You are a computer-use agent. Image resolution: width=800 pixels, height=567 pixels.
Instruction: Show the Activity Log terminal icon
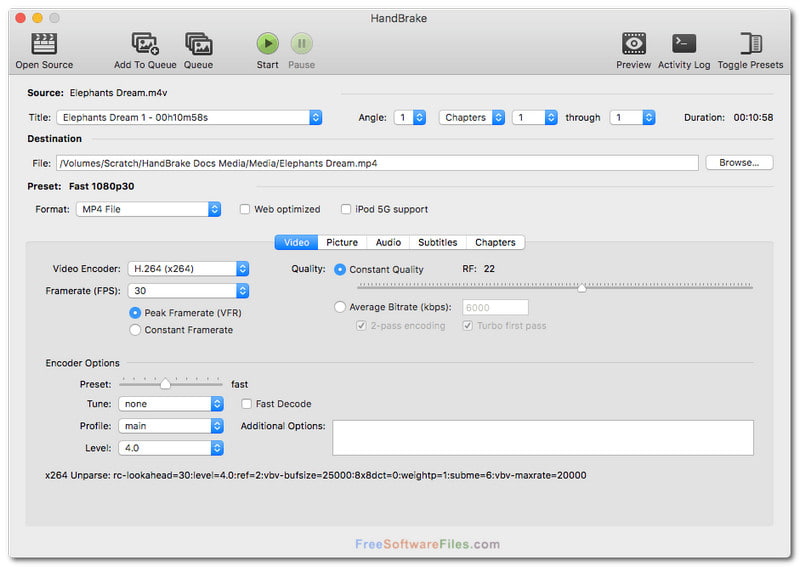pos(684,44)
